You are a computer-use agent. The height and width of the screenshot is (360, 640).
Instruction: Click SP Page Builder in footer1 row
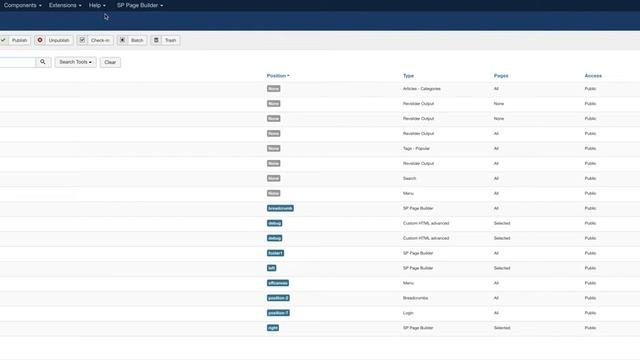[418, 253]
